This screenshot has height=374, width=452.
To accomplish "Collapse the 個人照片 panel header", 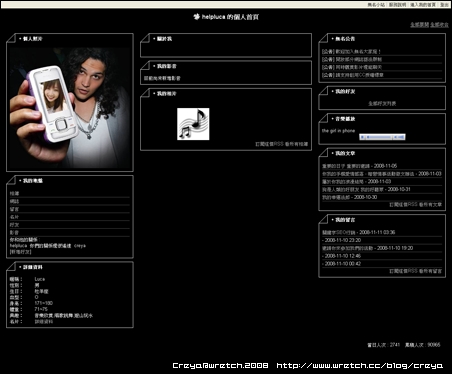I will click(33, 39).
